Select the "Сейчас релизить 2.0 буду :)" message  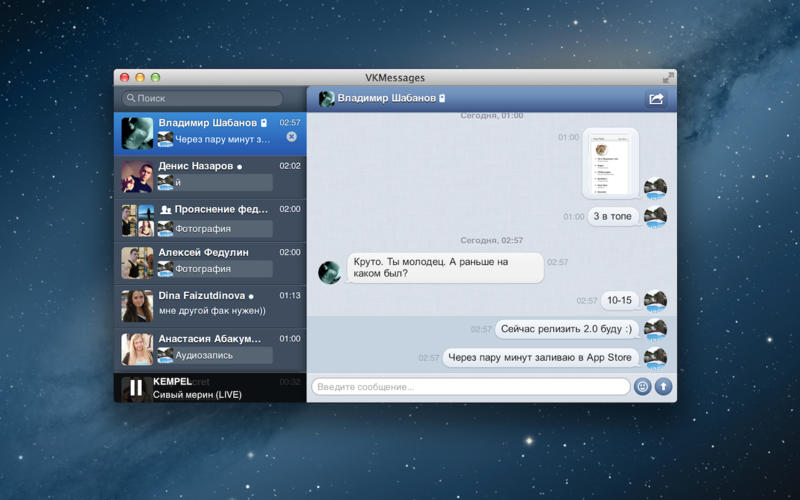point(566,329)
